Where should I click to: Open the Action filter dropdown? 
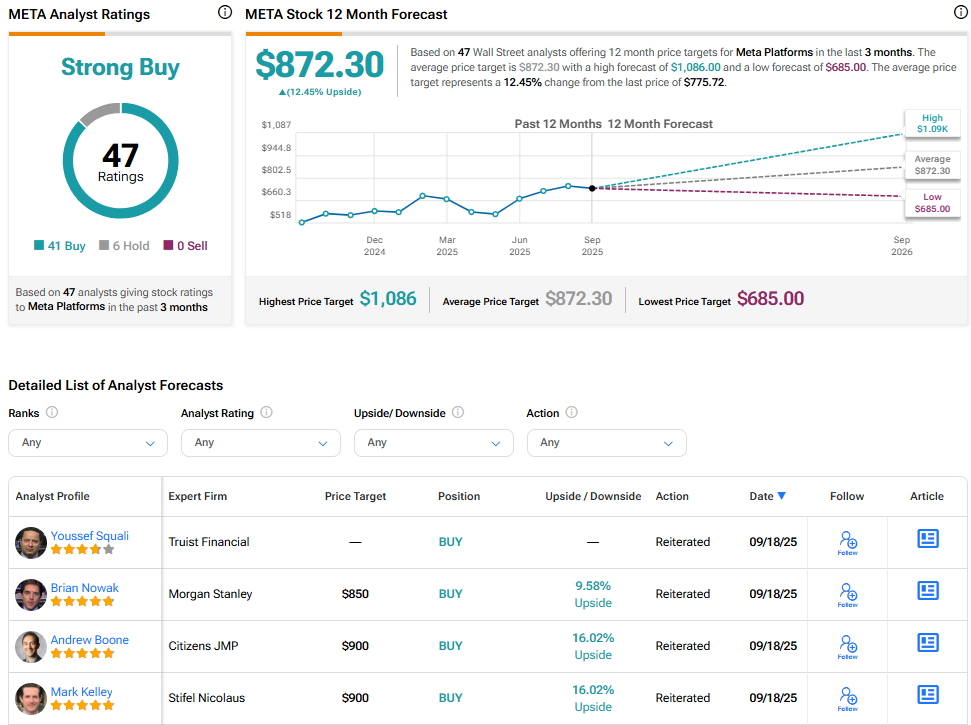[606, 442]
